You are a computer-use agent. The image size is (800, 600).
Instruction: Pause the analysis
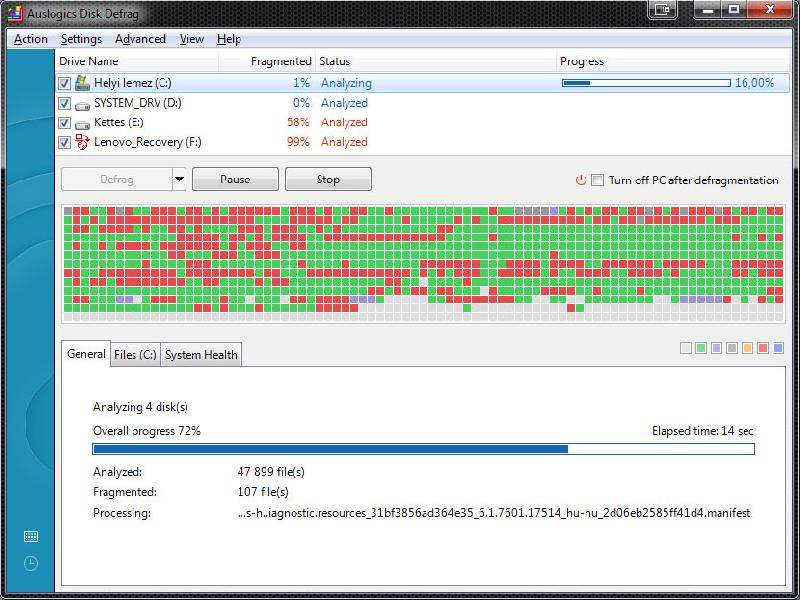point(235,179)
